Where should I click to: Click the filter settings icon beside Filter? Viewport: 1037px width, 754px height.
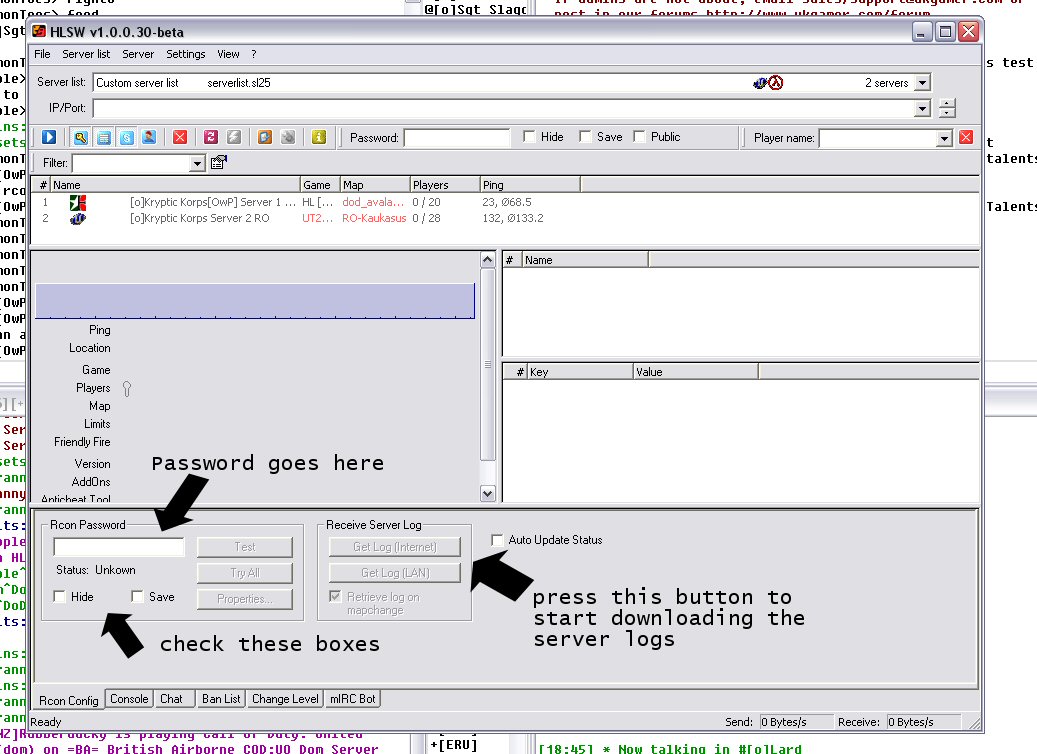tap(219, 162)
